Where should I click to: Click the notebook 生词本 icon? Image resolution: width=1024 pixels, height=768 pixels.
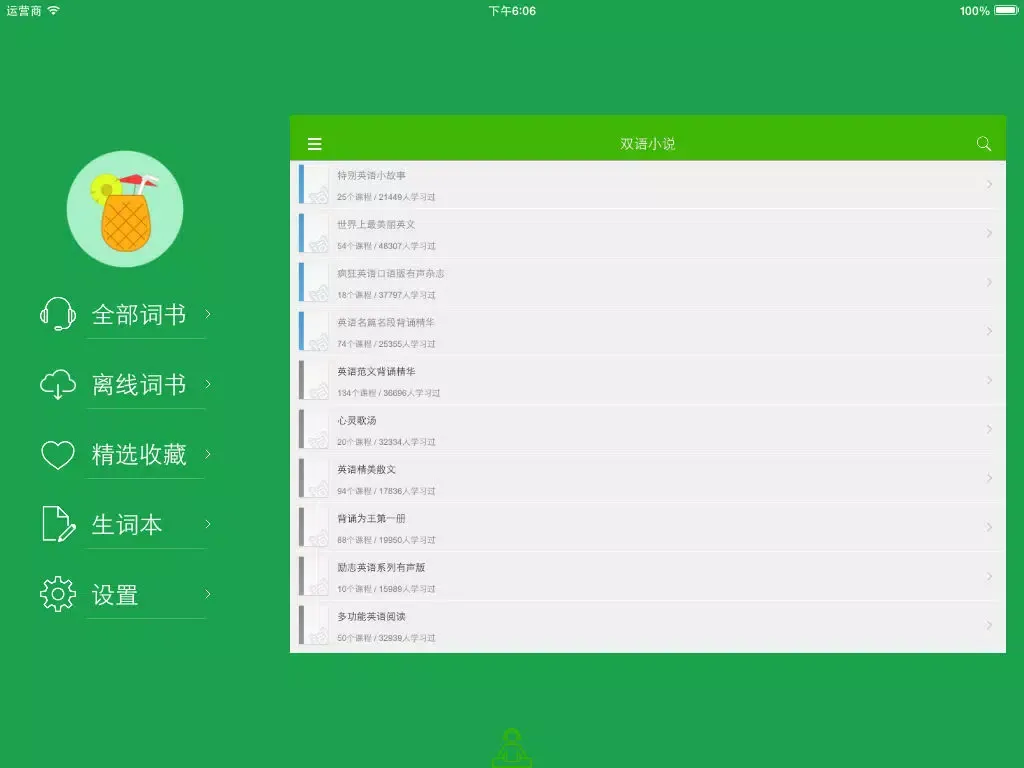(x=57, y=524)
